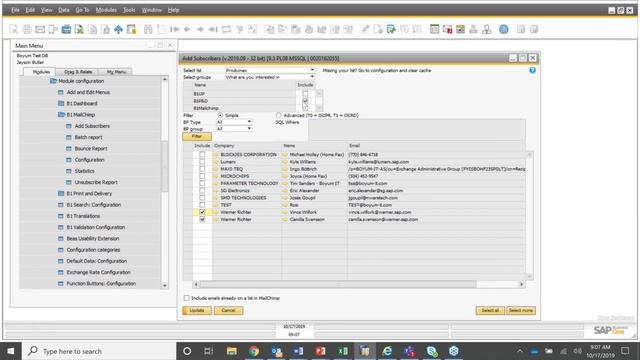
Task: Open the Modules menu
Action: (x=106, y=10)
